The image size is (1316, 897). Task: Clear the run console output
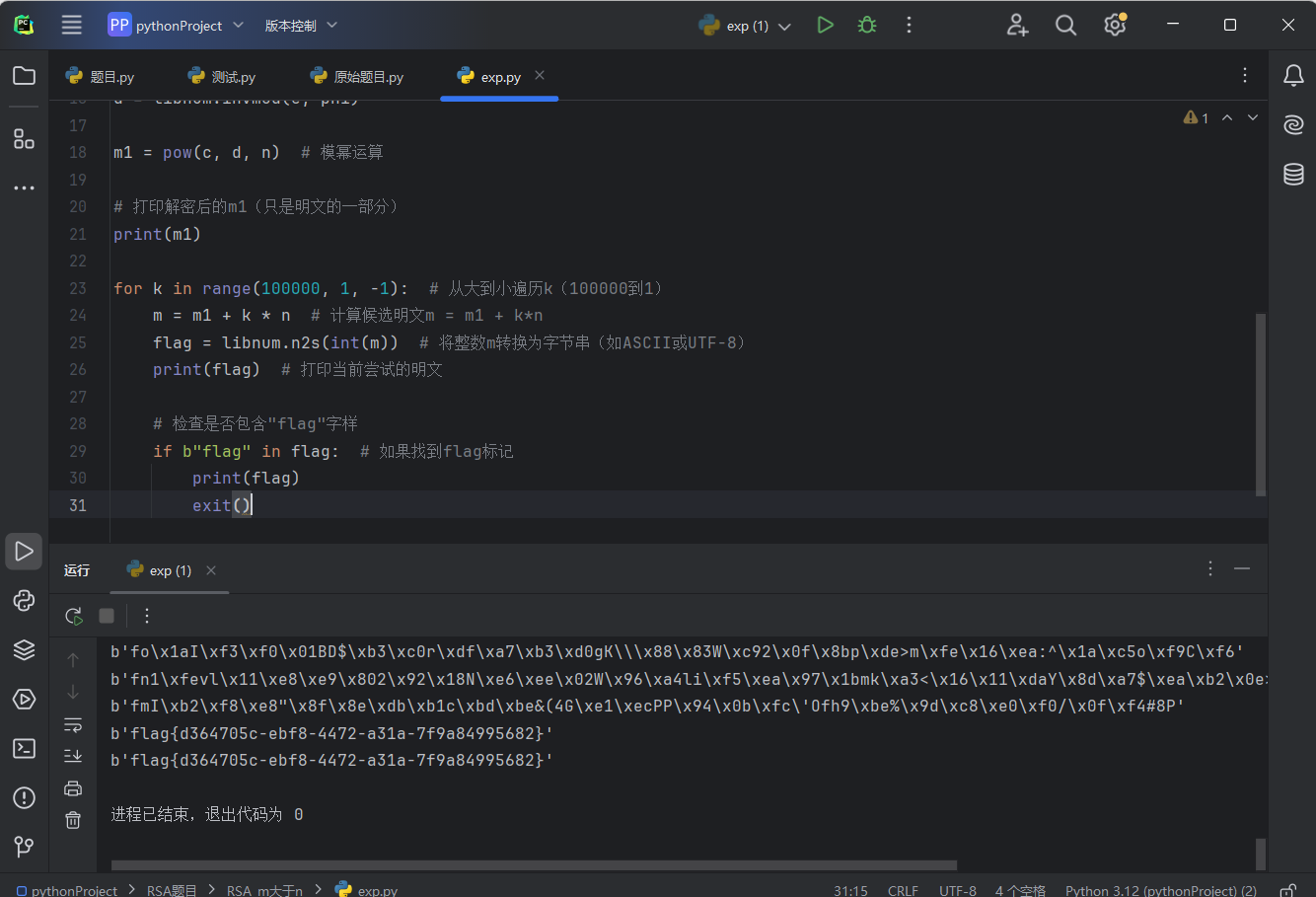click(73, 819)
